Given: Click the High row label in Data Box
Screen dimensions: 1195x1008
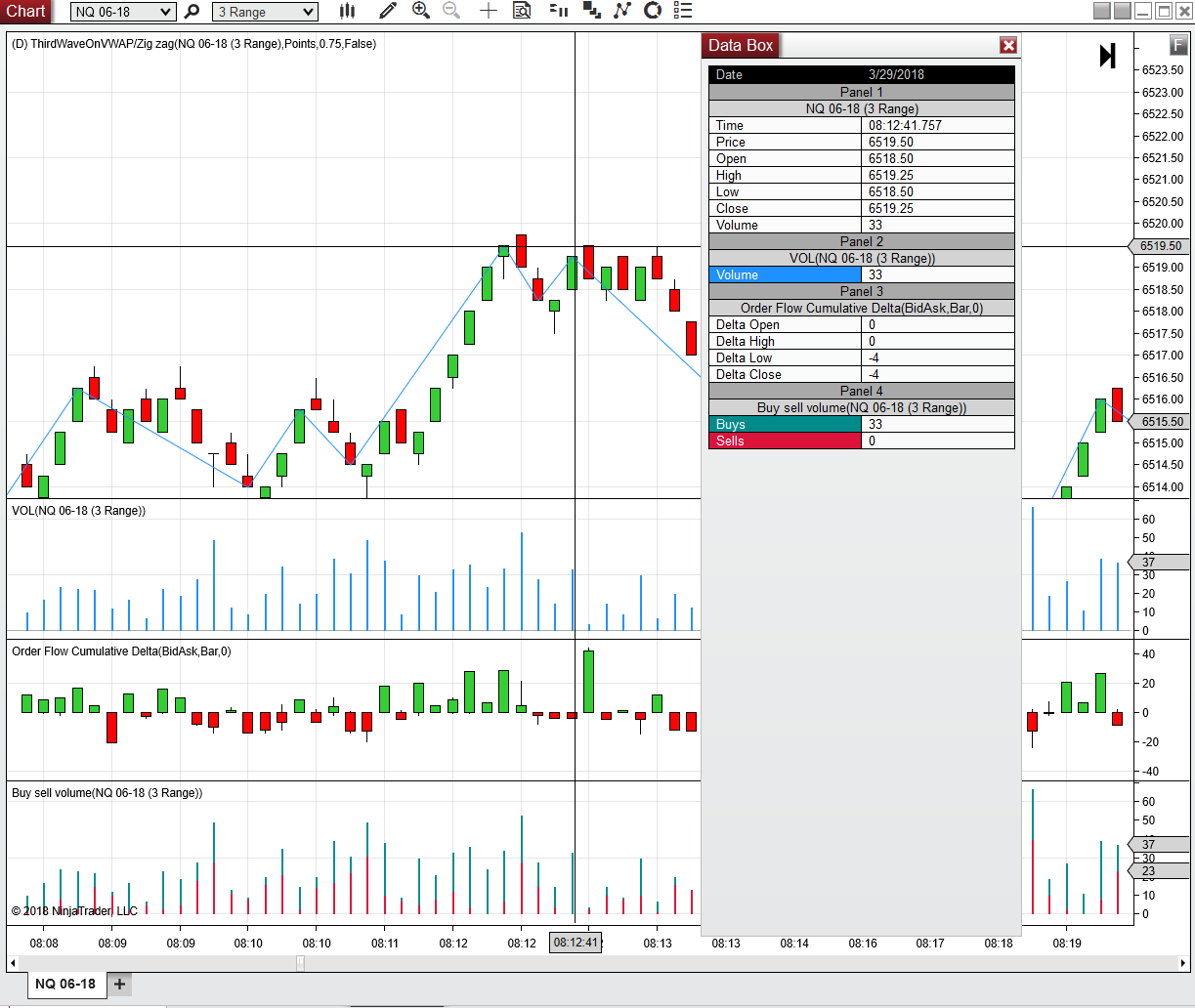Looking at the screenshot, I should pos(729,175).
